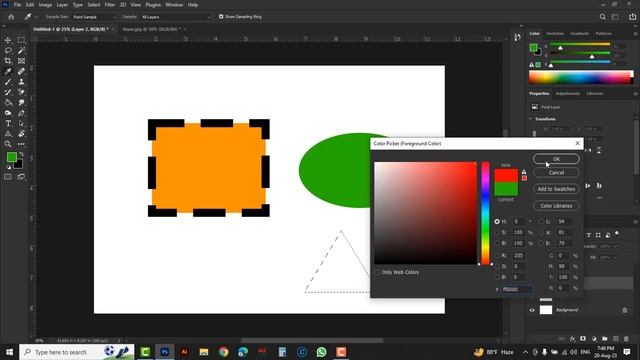Select the Brush tool
The width and height of the screenshot is (640, 360).
(8, 82)
